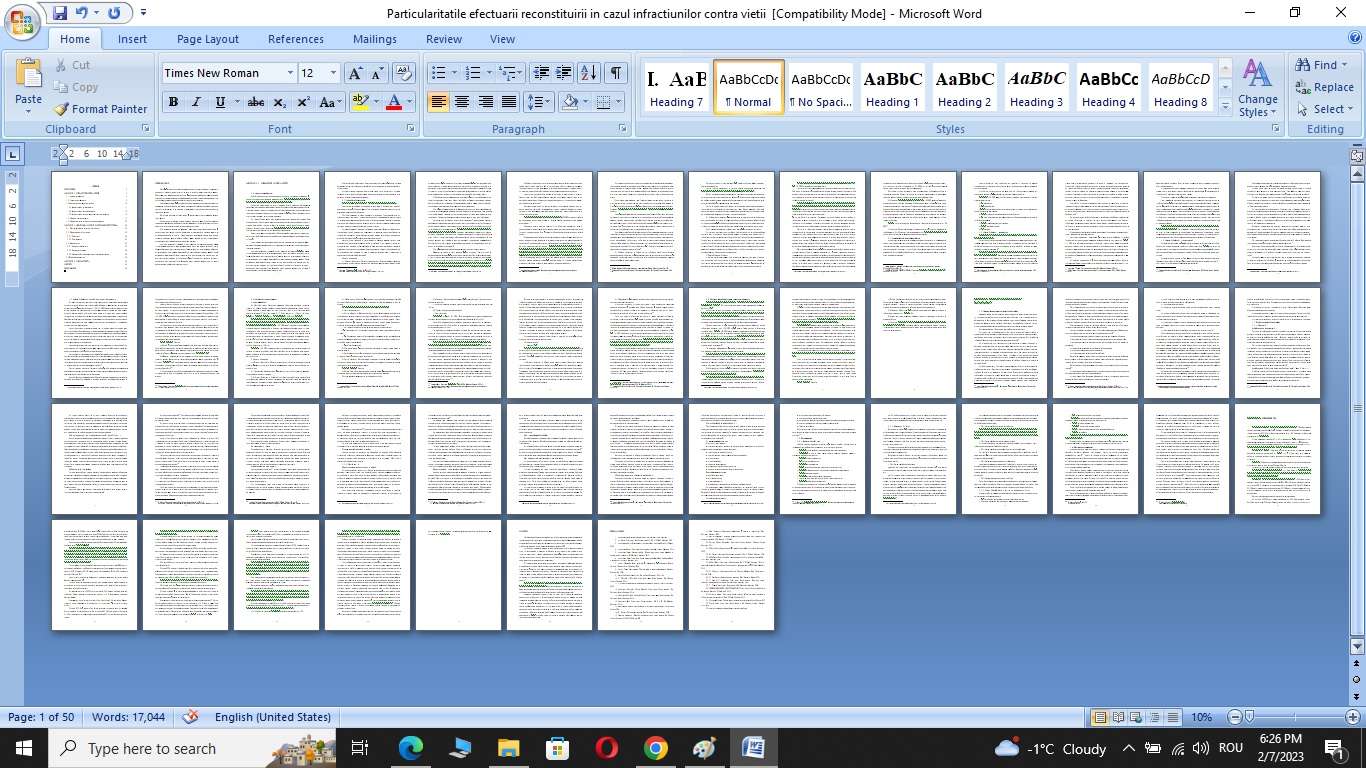Open the round Office Button menu
This screenshot has width=1366, height=768.
(21, 22)
